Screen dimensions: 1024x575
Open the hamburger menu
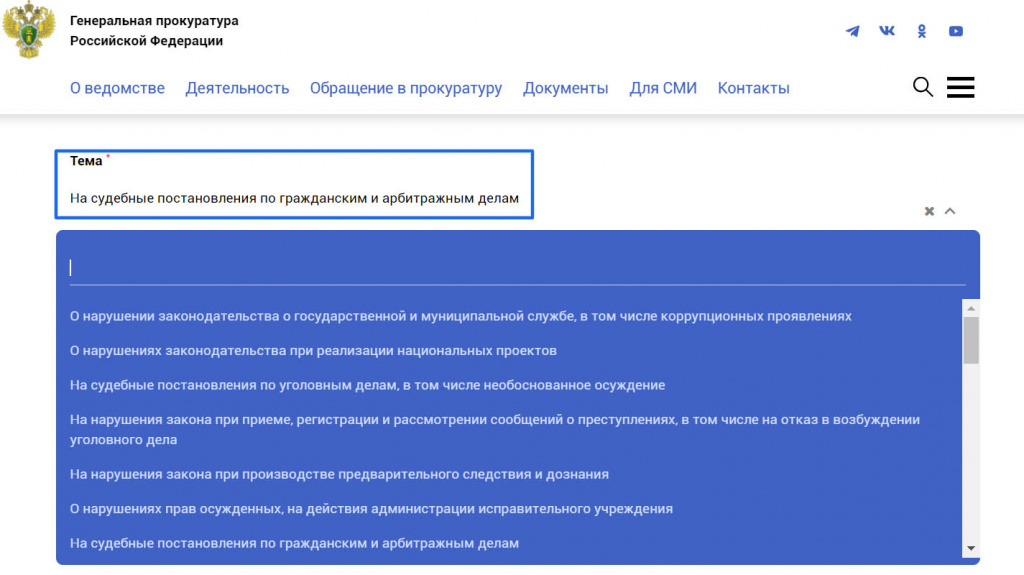pyautogui.click(x=961, y=87)
